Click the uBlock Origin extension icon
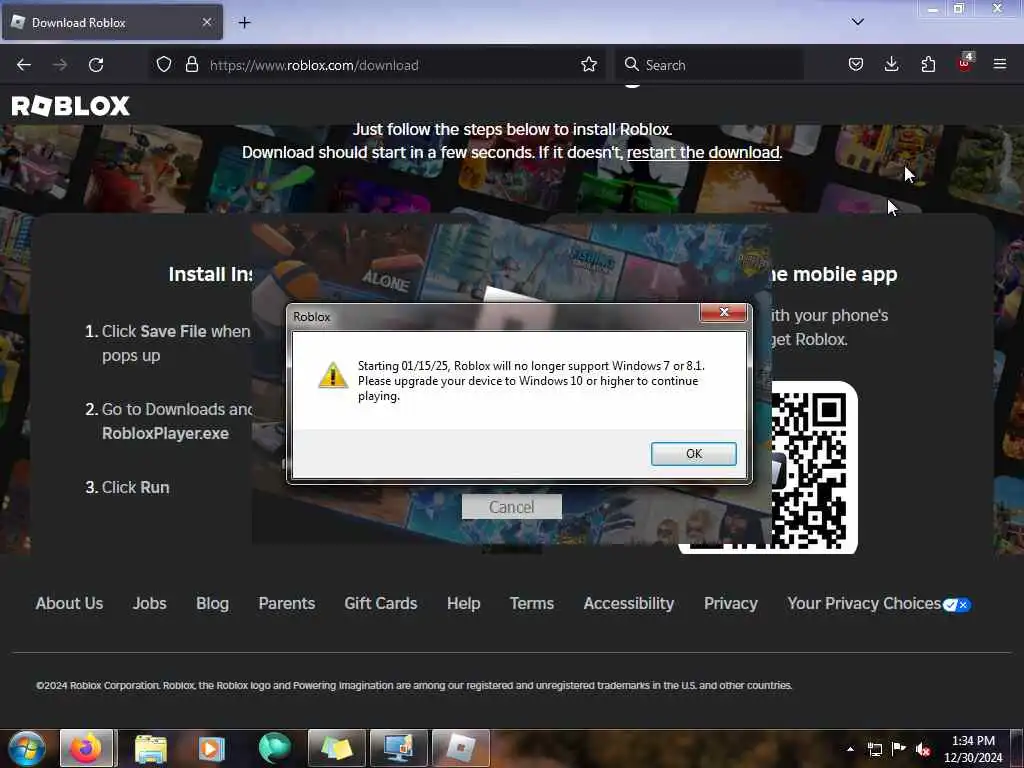 [x=965, y=63]
